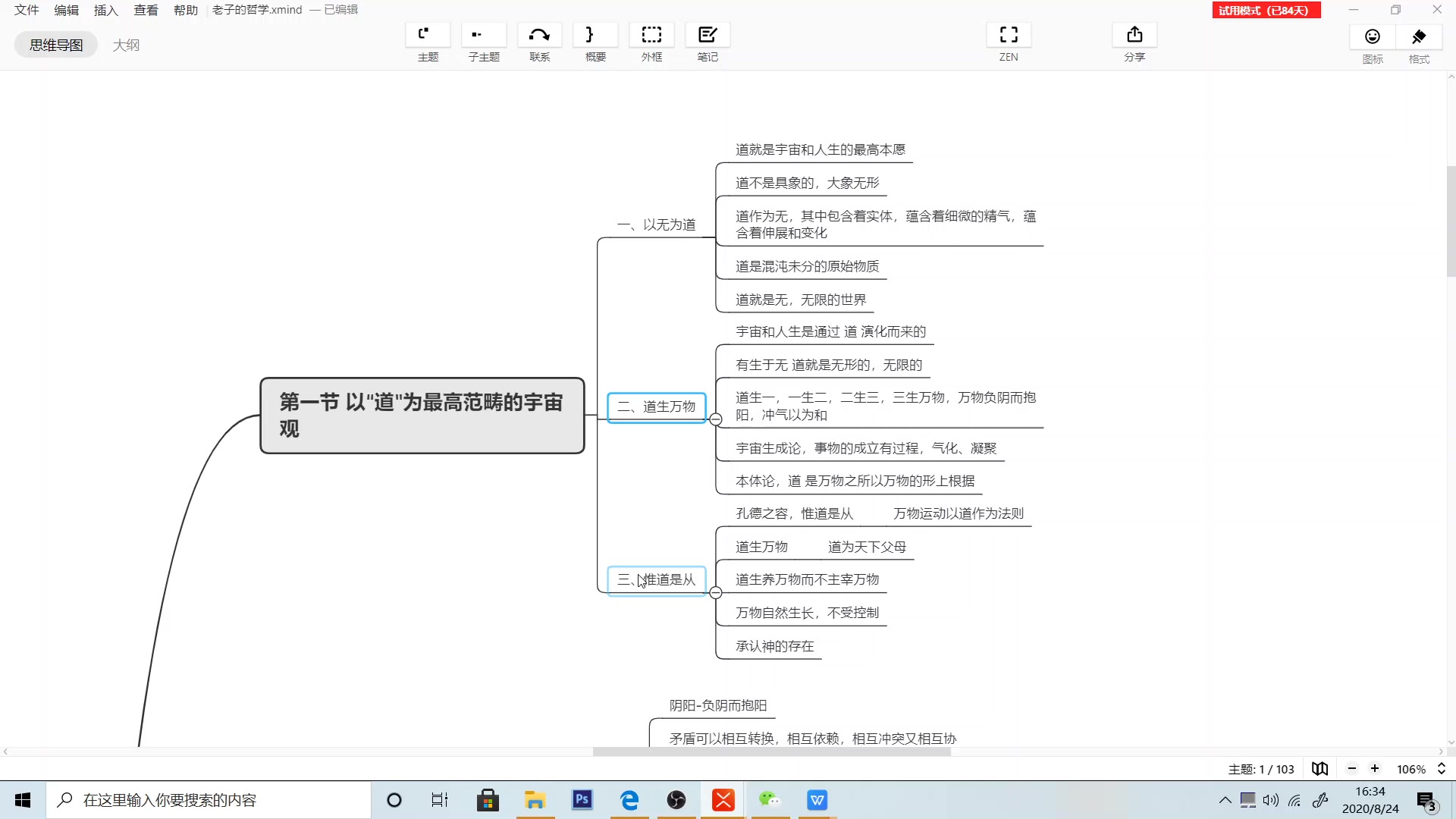Click the 主题 (Topic) toolbar icon

pos(428,36)
